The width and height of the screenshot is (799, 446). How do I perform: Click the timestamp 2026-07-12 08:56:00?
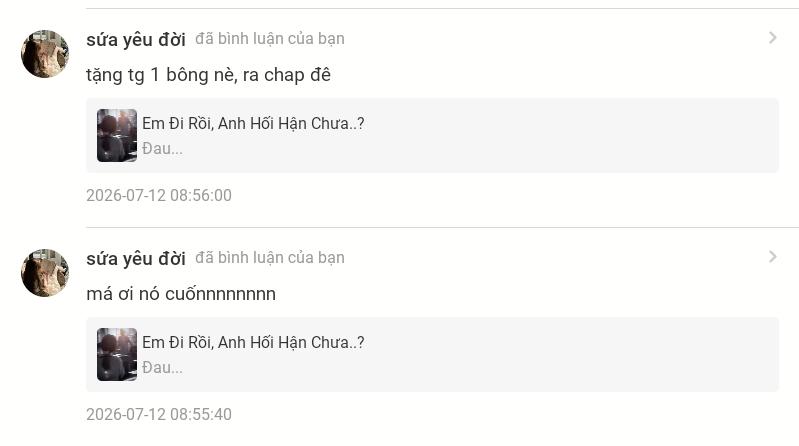[159, 195]
